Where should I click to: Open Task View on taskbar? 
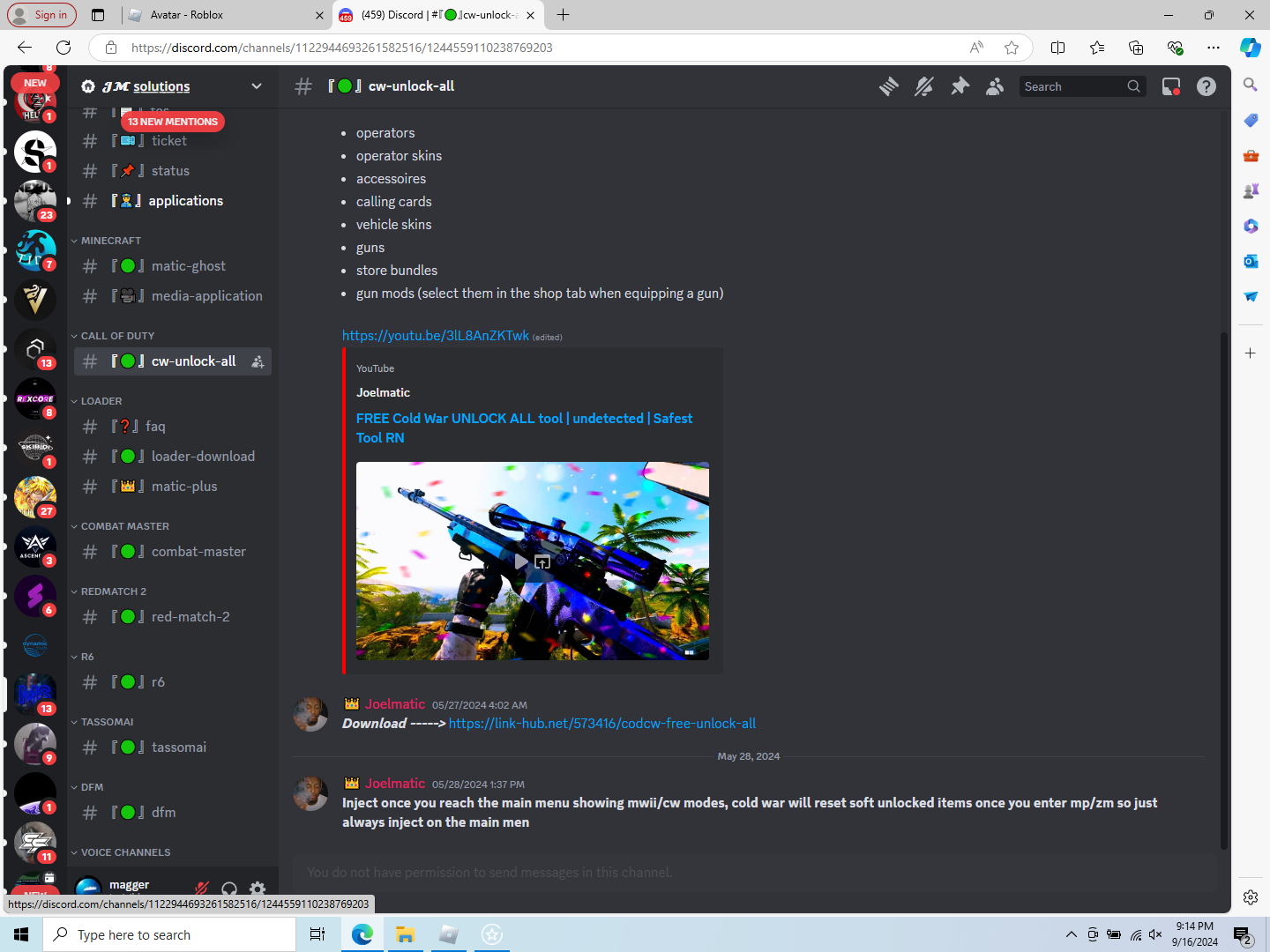317,934
